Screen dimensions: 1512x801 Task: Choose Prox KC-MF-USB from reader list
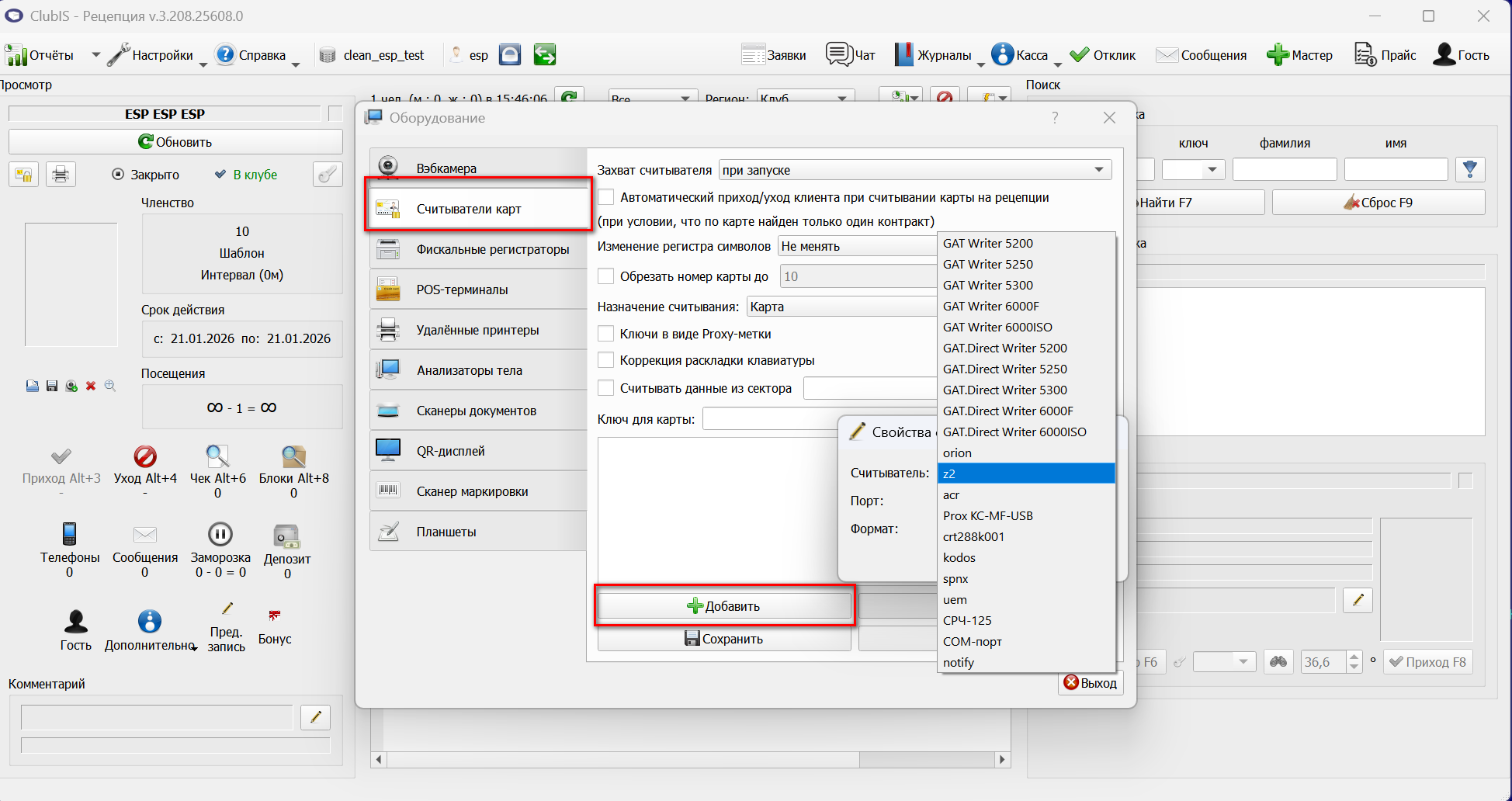(x=1026, y=516)
